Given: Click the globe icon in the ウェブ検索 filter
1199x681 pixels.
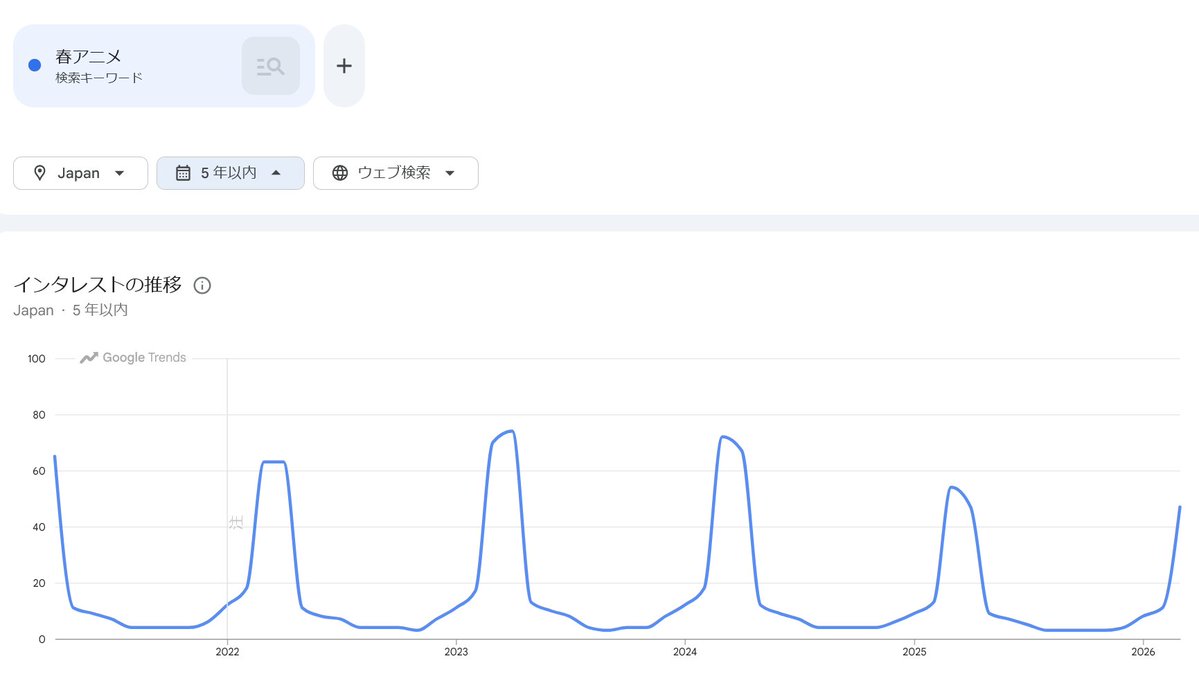Looking at the screenshot, I should coord(340,173).
